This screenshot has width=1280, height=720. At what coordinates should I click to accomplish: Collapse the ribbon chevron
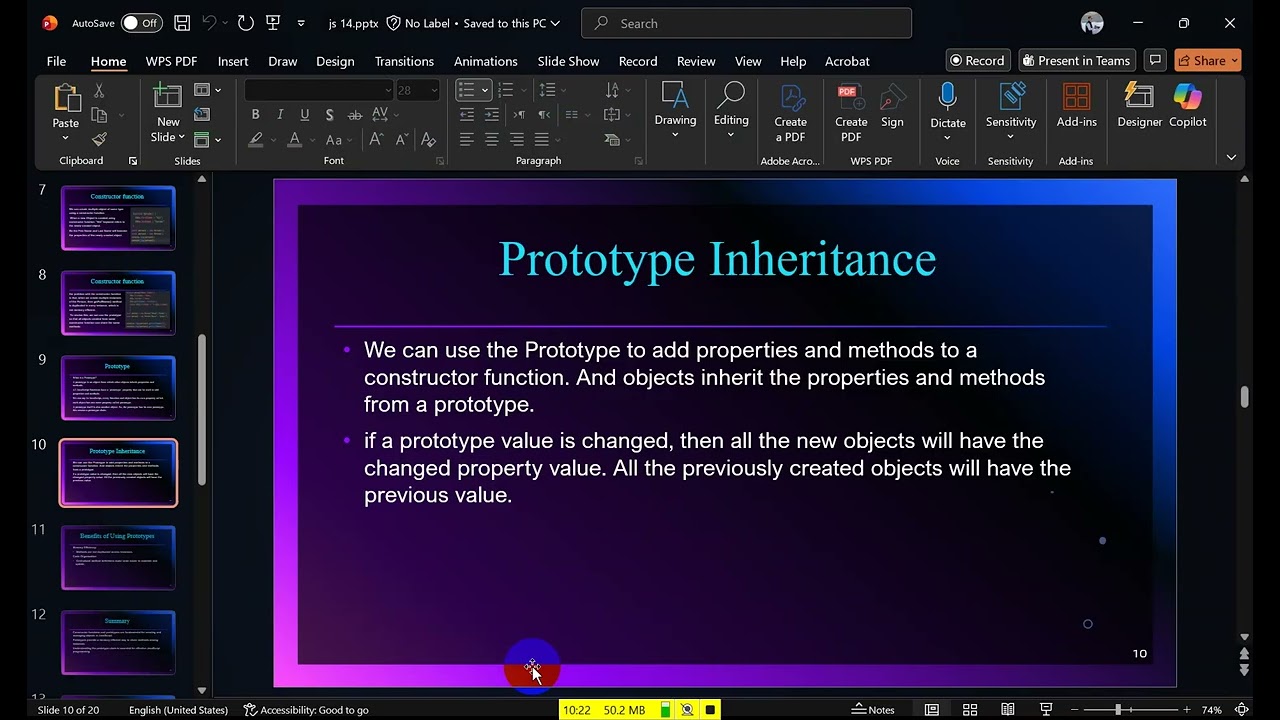1231,158
